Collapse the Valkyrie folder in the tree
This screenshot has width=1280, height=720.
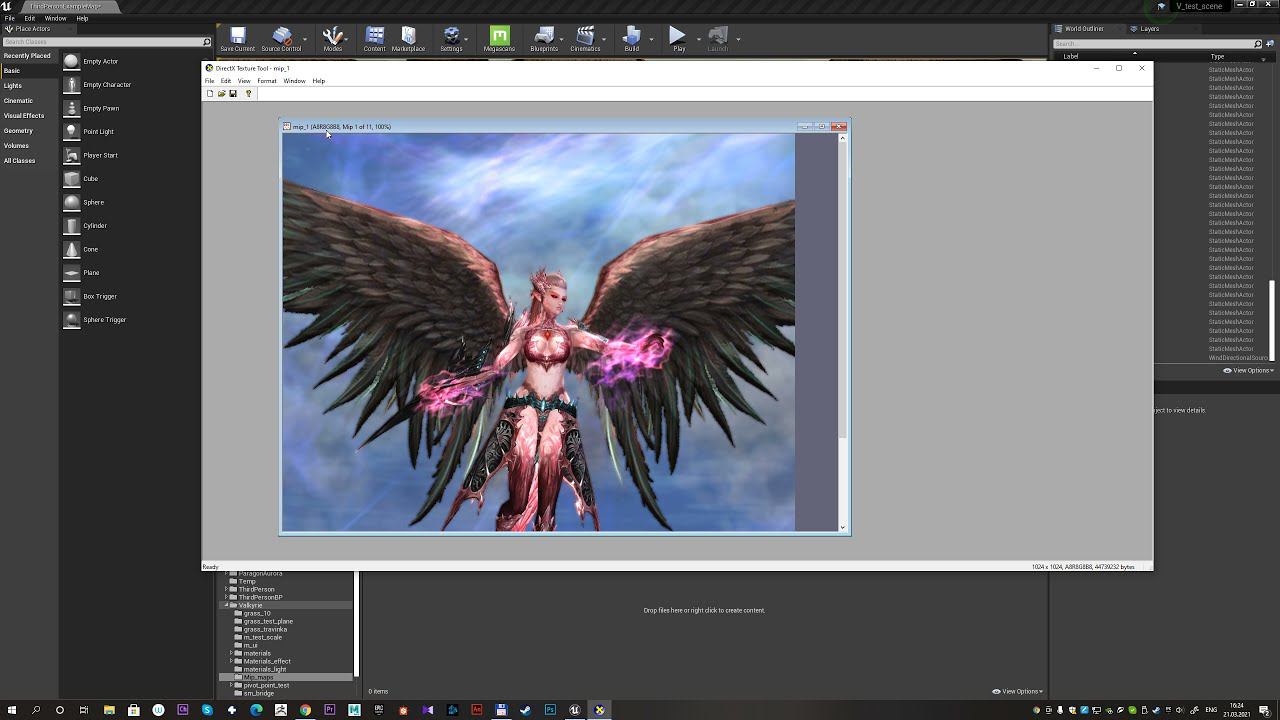pos(227,605)
